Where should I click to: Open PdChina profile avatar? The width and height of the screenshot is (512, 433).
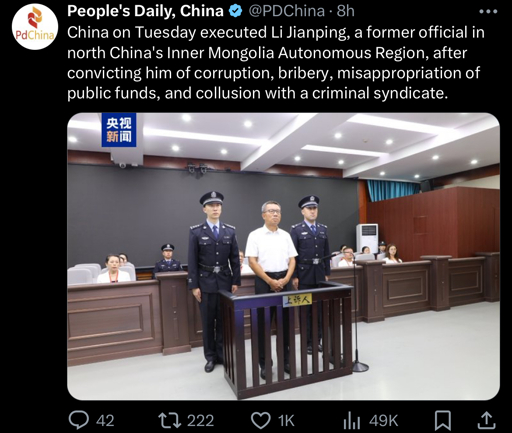(x=35, y=27)
